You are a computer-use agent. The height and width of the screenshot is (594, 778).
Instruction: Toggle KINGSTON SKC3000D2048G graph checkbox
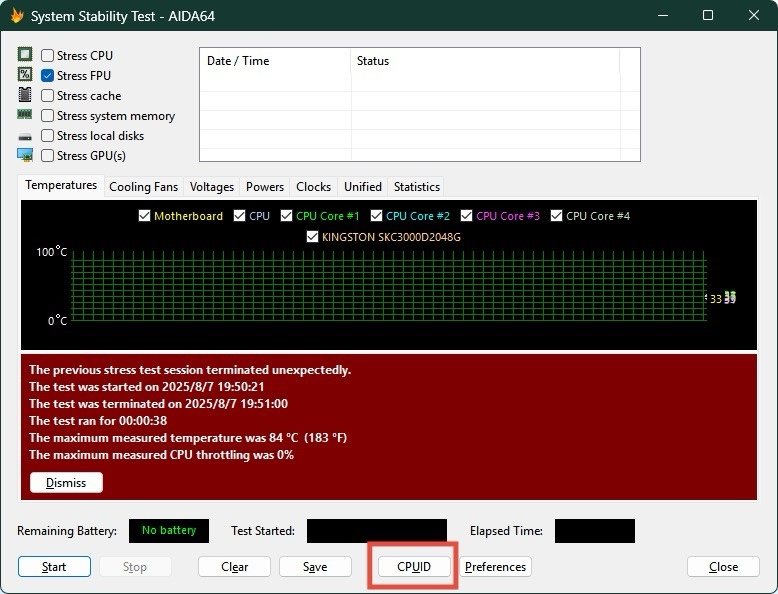tap(312, 237)
